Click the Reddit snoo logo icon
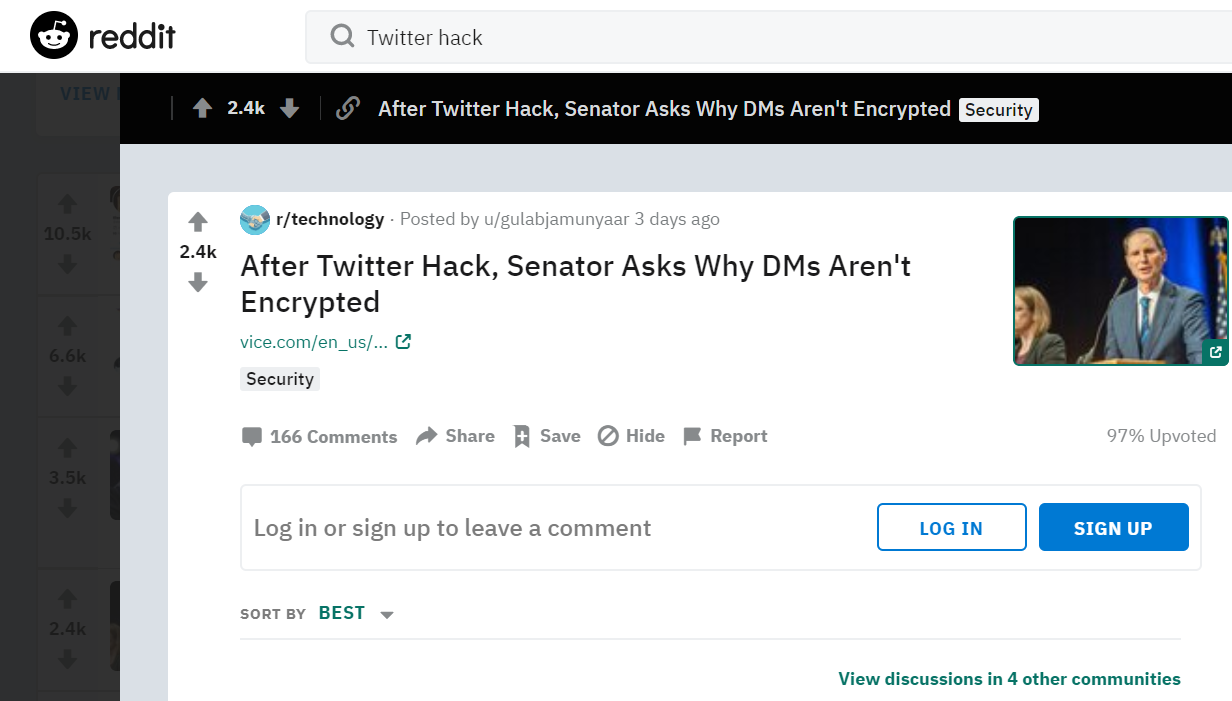The image size is (1232, 701). (x=54, y=37)
